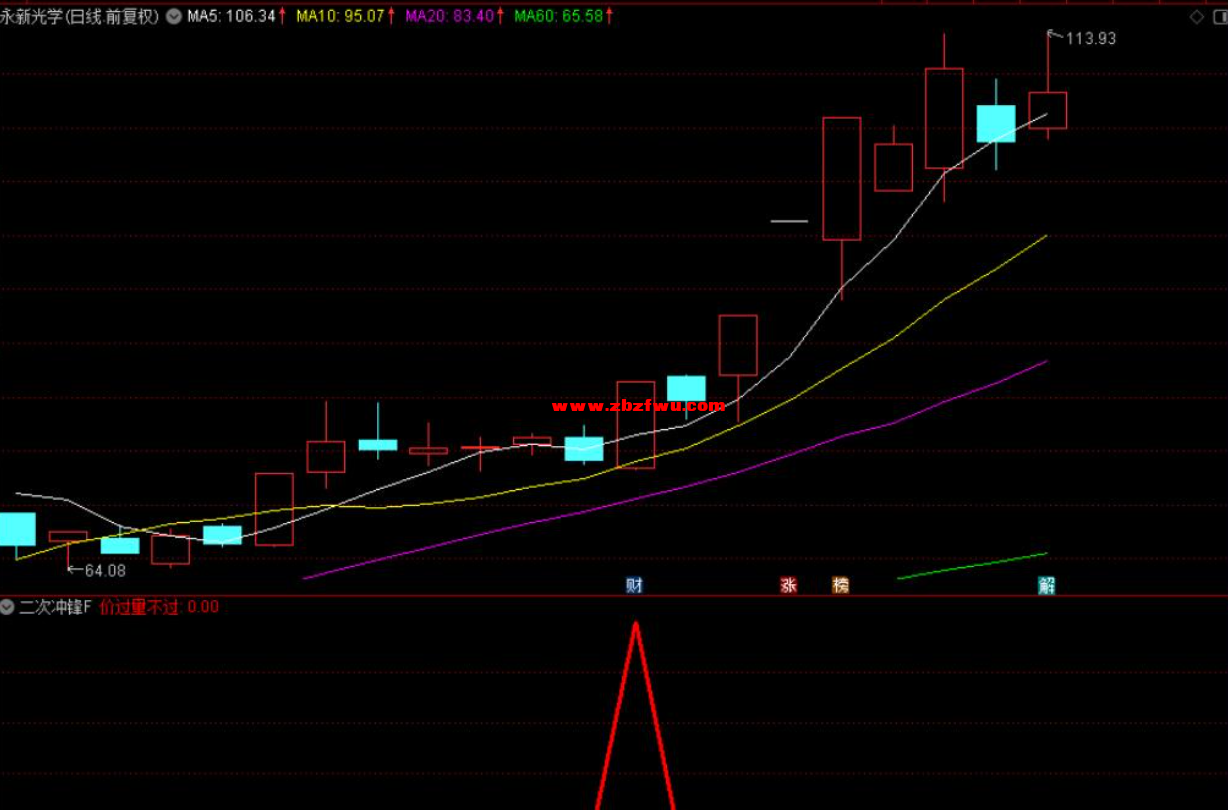The height and width of the screenshot is (810, 1228).
Task: Select the short white horizontal line candle
Action: point(789,220)
